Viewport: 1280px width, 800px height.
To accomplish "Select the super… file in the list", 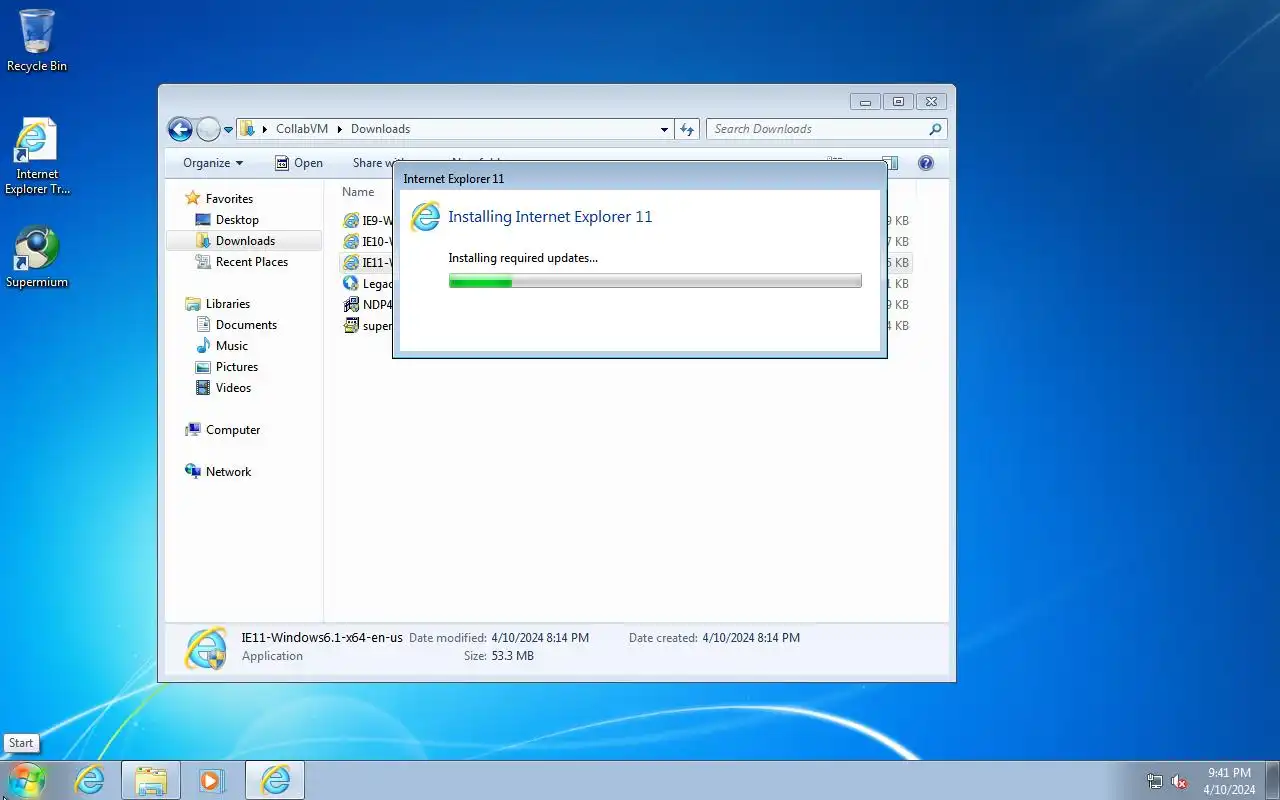I will [366, 325].
